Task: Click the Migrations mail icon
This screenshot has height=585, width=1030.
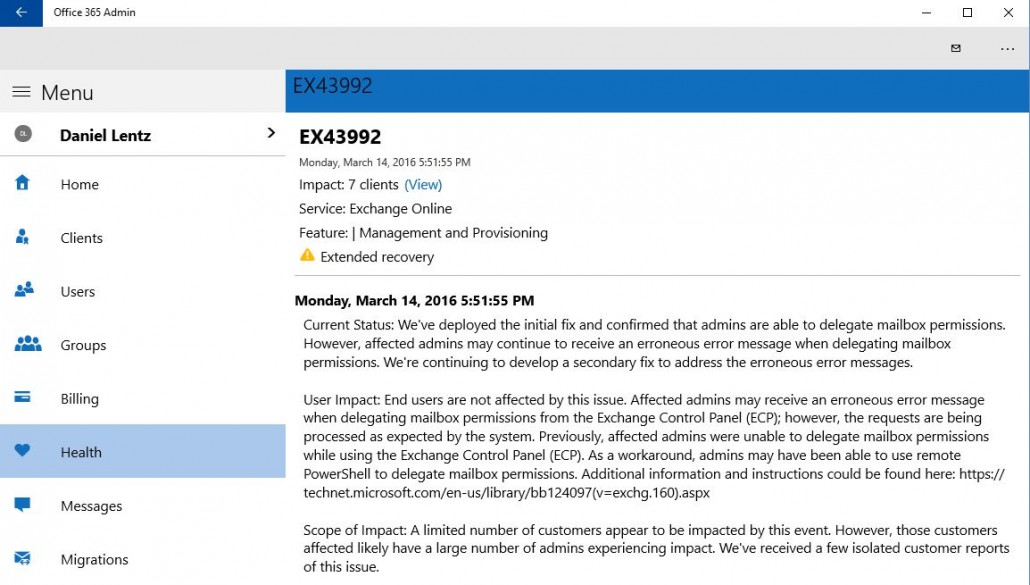Action: 22,559
